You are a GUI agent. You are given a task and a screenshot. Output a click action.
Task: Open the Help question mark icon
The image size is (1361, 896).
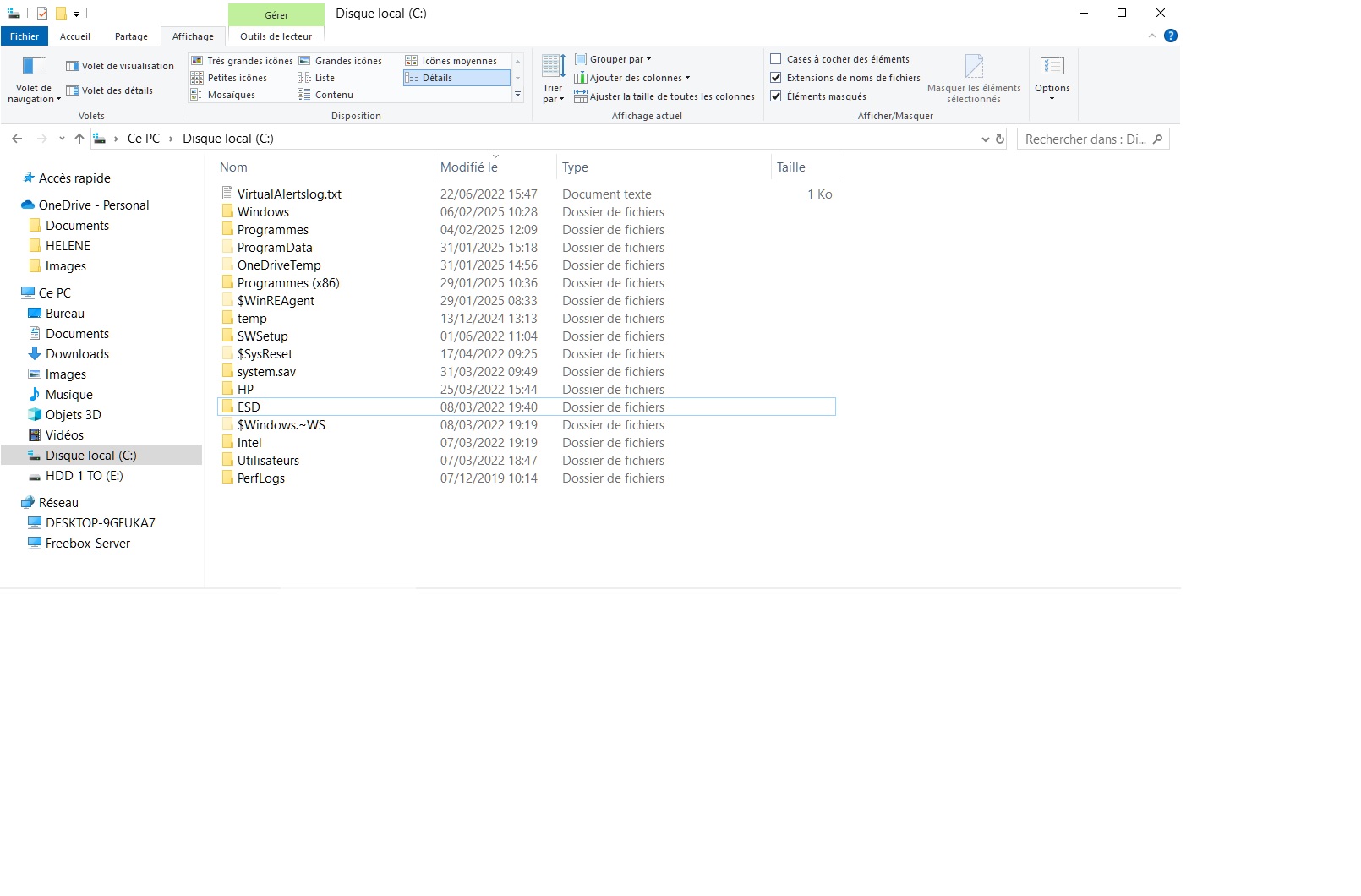tap(1171, 36)
